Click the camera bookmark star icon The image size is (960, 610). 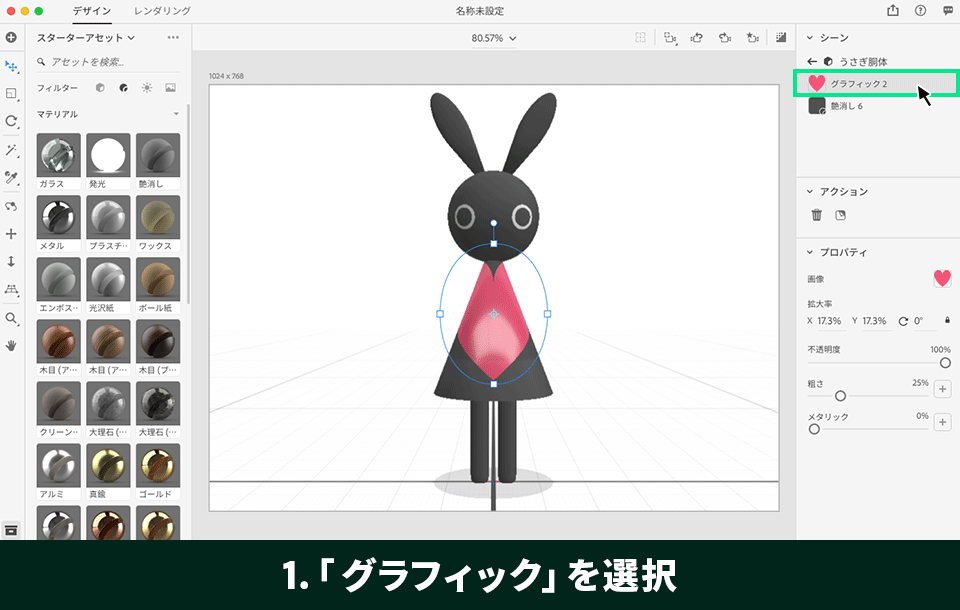[753, 38]
